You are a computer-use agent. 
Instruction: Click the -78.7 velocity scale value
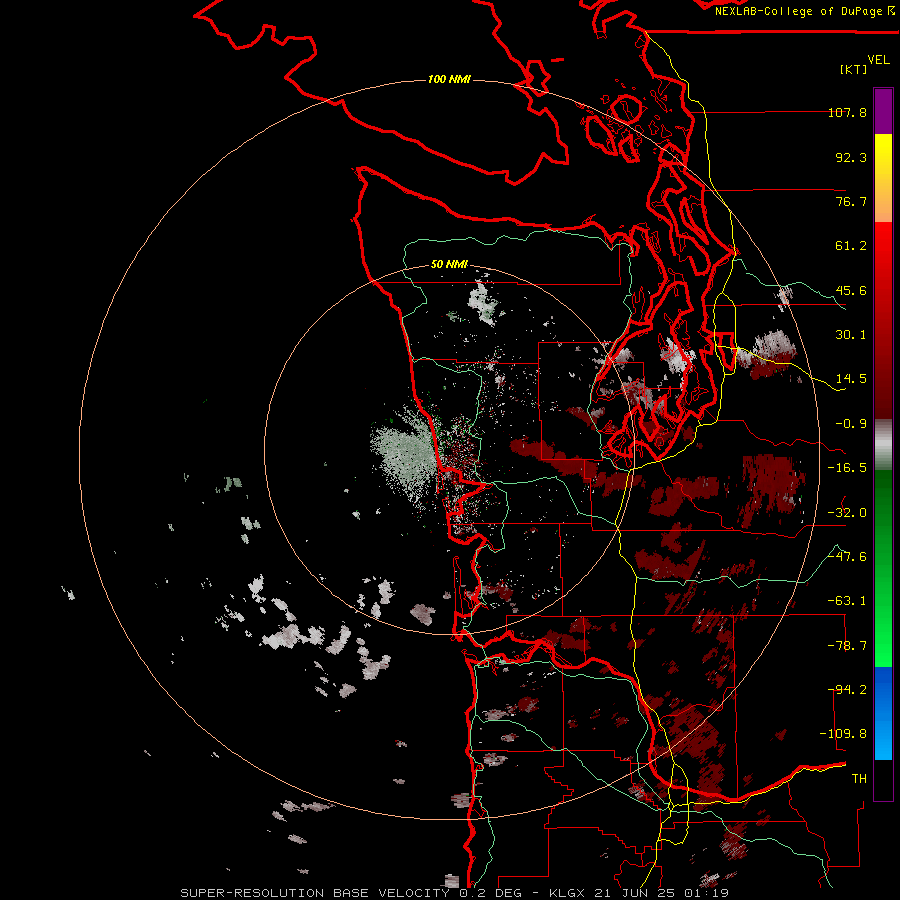(847, 646)
